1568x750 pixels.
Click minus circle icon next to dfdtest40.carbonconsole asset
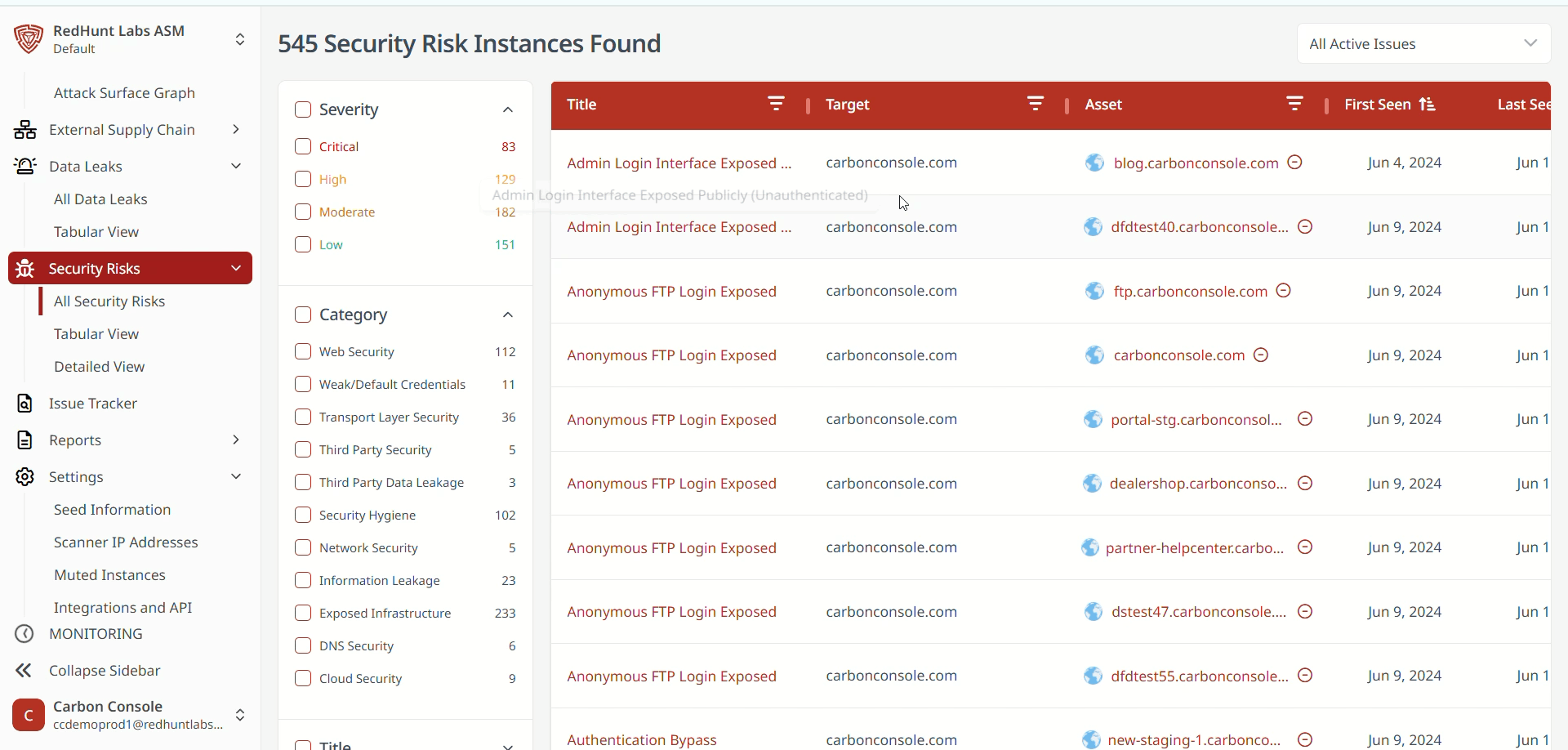tap(1305, 226)
